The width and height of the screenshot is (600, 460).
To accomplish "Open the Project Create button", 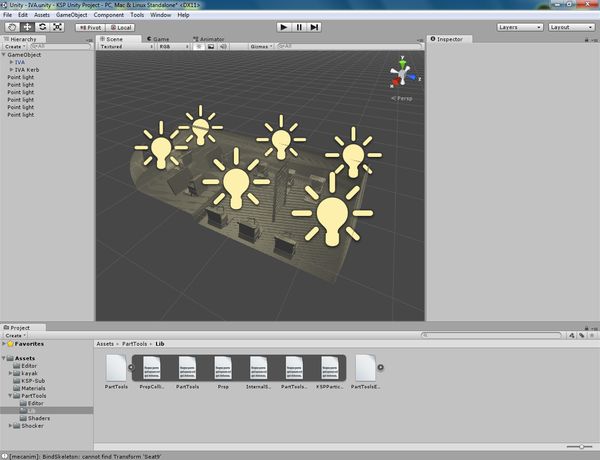I will pos(14,335).
